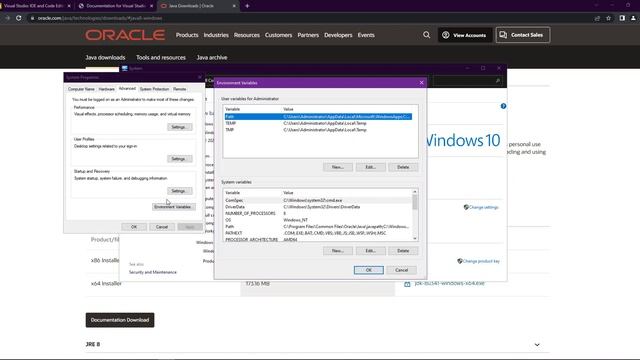Click the system variables scroll down arrow

[x=415, y=238]
